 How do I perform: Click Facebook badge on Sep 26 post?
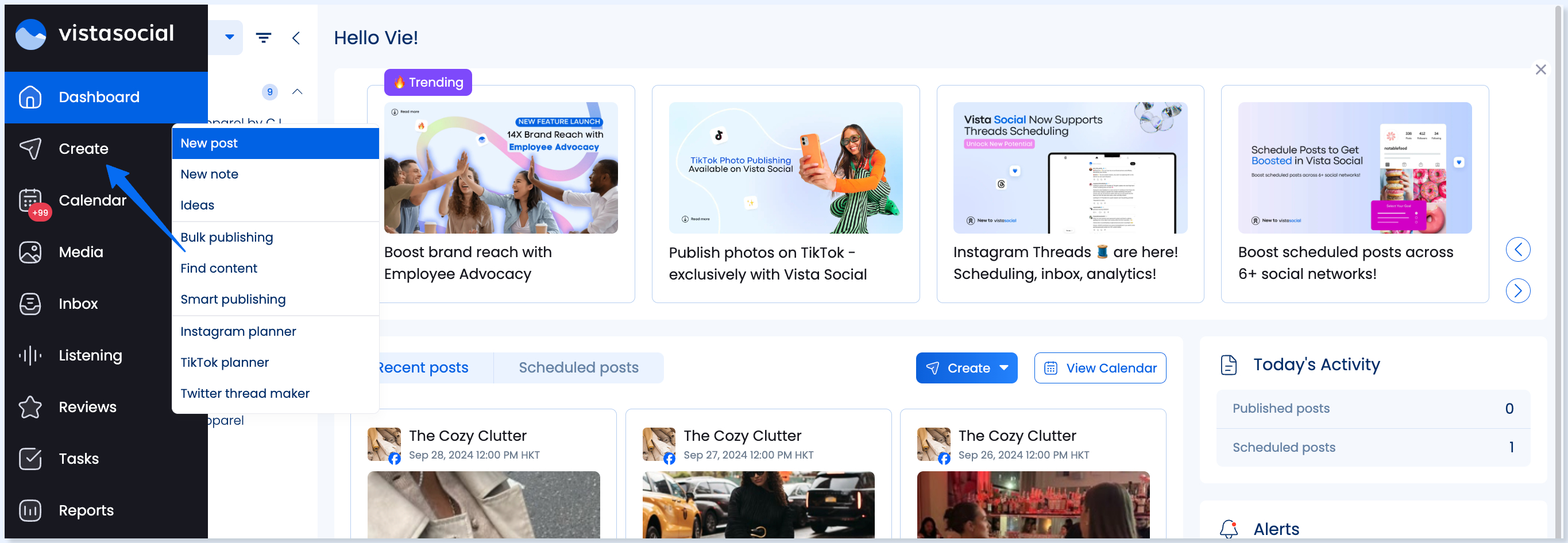coord(944,459)
